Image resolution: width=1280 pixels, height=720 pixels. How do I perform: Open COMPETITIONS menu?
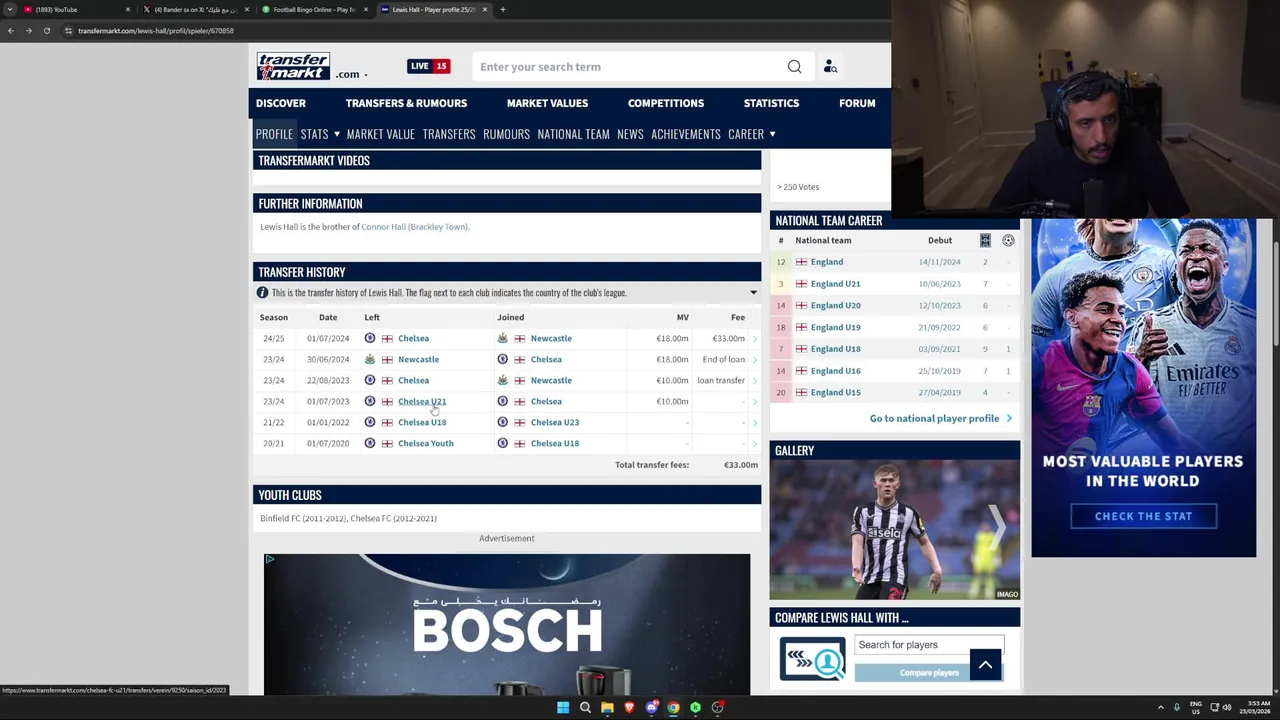(666, 103)
